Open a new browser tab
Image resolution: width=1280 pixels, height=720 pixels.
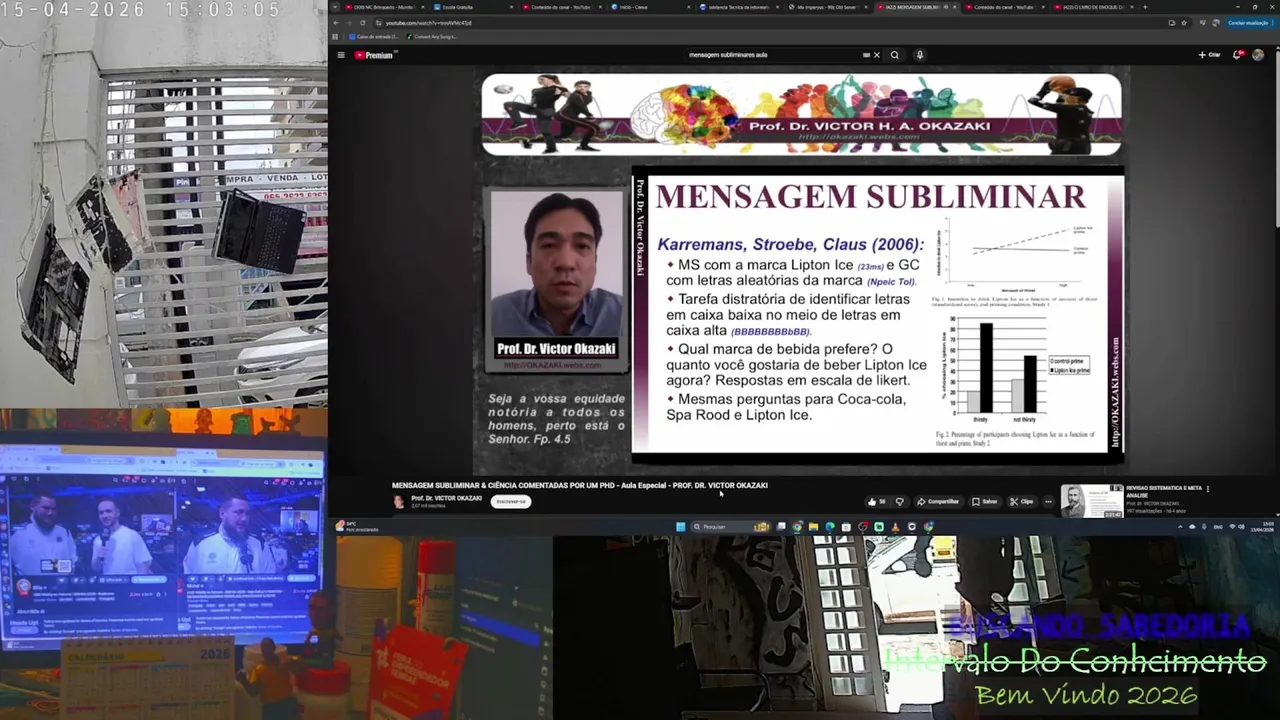tap(1145, 7)
